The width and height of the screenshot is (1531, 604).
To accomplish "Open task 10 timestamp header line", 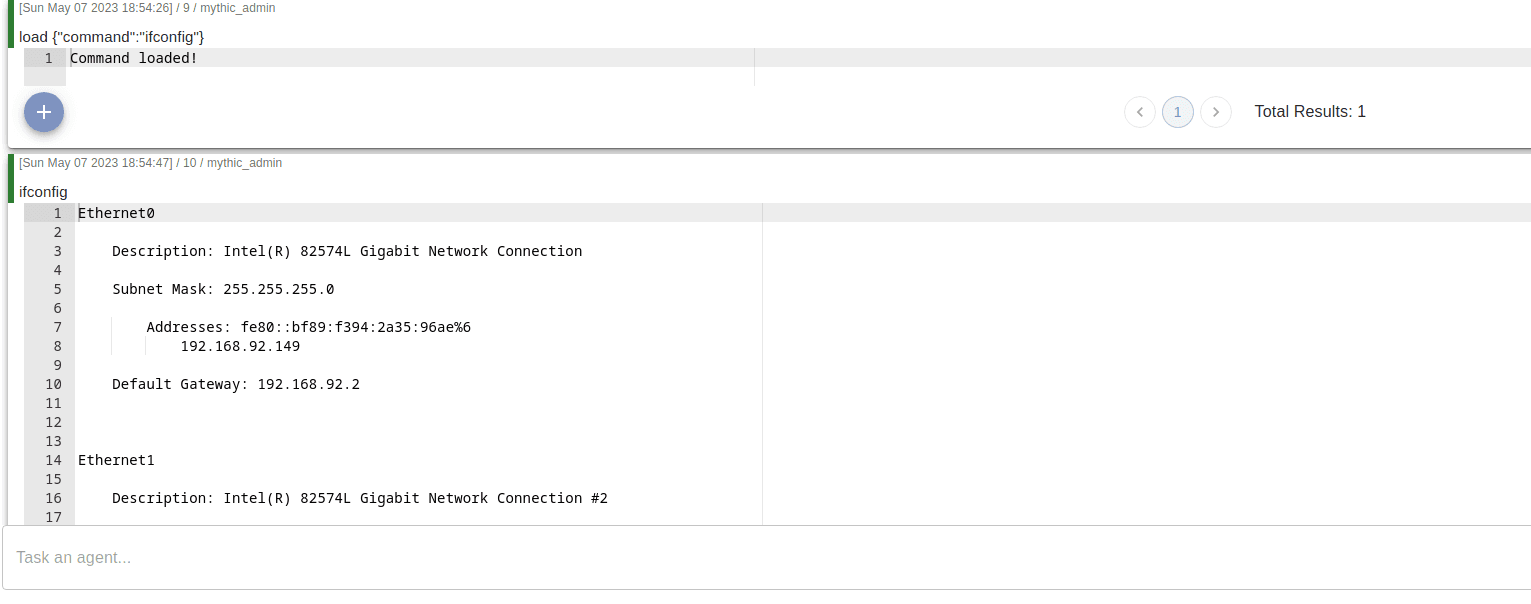I will click(x=150, y=162).
